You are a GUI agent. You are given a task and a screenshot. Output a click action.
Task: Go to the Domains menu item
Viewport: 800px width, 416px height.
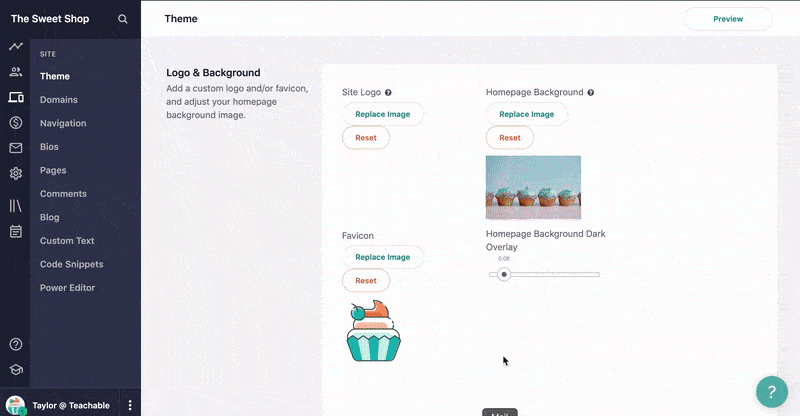(59, 100)
